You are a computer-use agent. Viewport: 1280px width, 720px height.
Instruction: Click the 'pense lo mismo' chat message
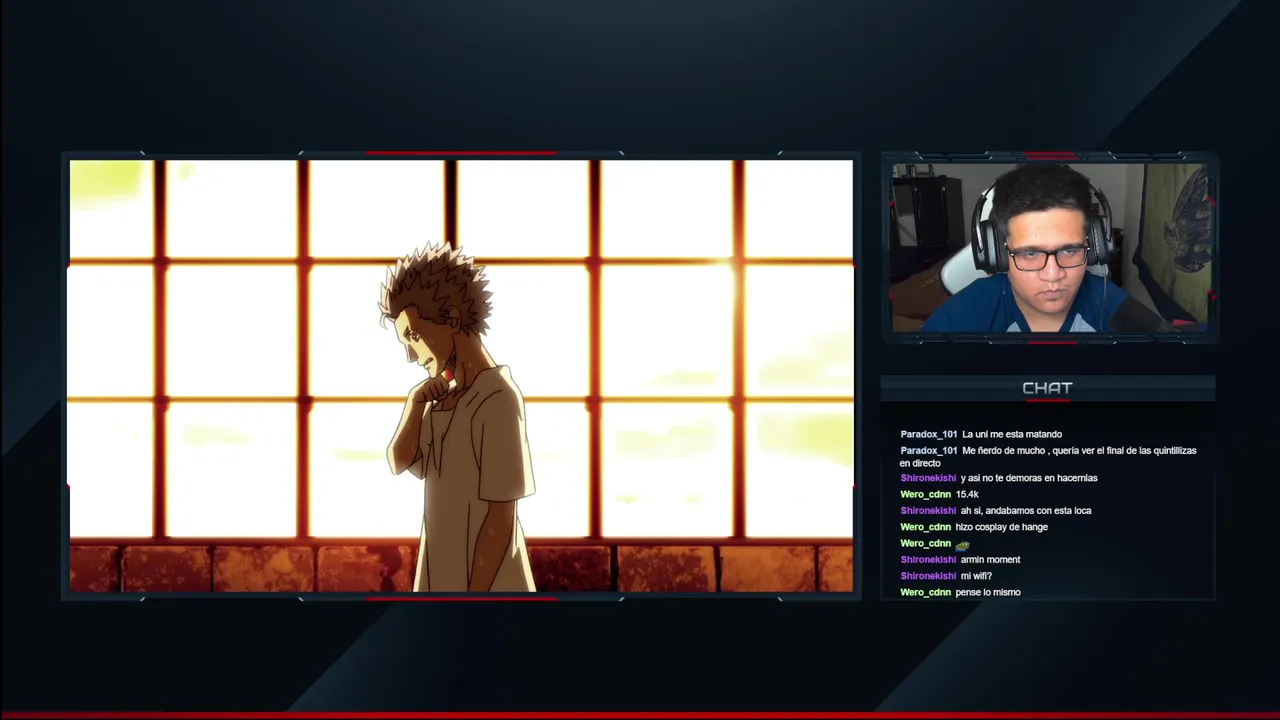pyautogui.click(x=988, y=593)
